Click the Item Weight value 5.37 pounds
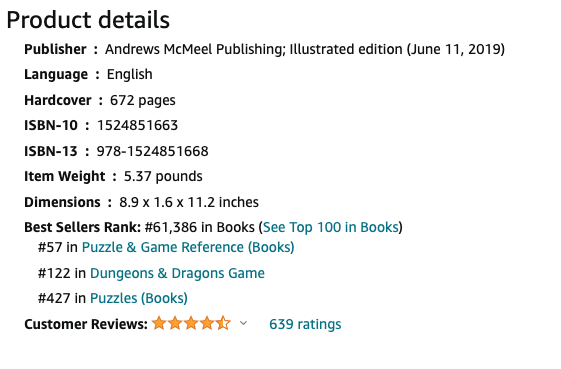This screenshot has height=369, width=561. (x=163, y=176)
